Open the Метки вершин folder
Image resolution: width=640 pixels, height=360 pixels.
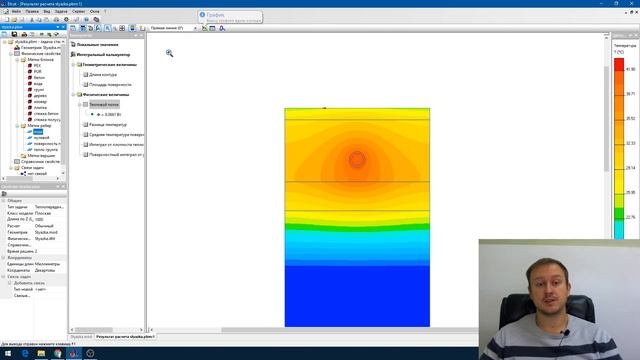pos(41,156)
